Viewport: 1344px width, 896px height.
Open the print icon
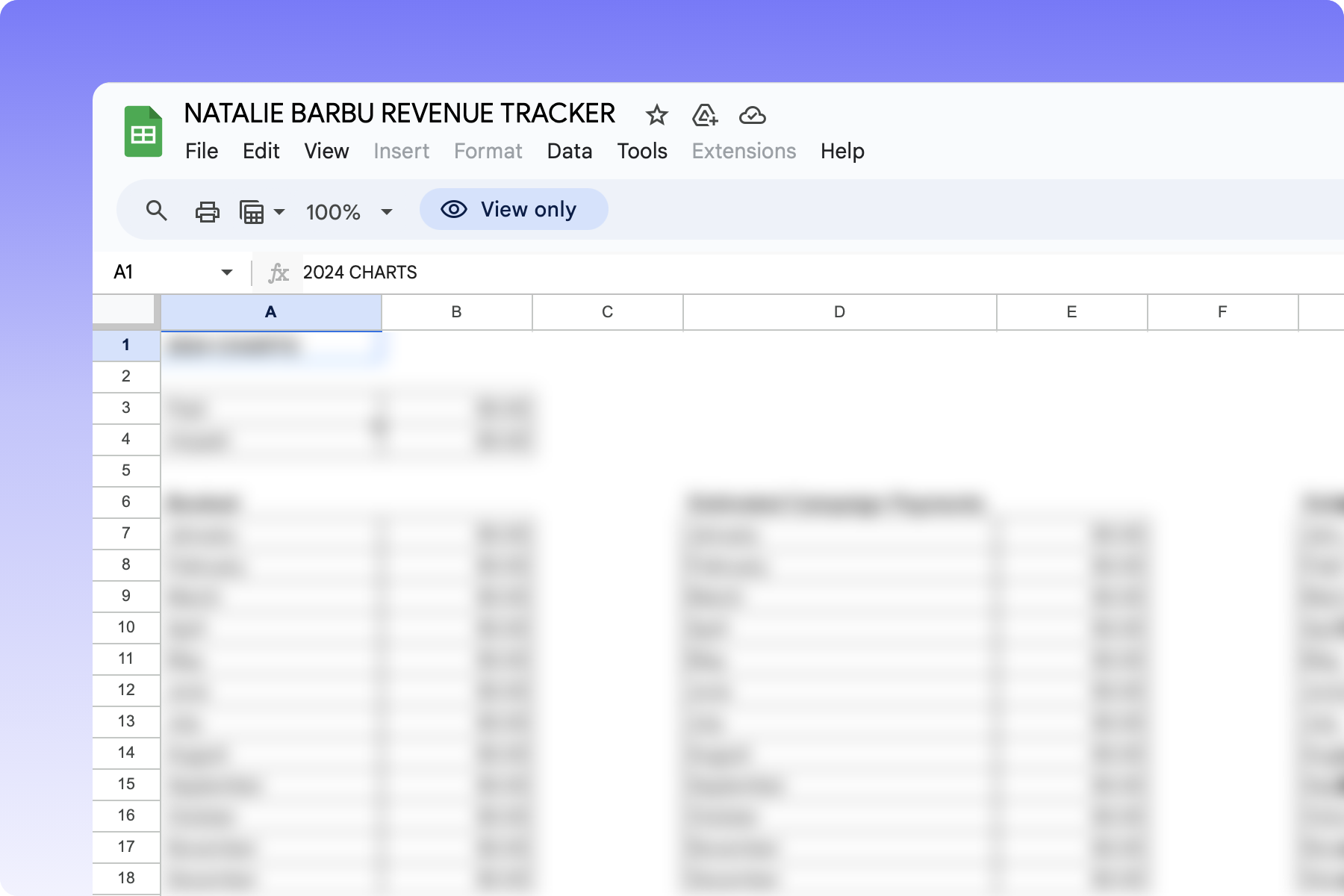coord(207,211)
